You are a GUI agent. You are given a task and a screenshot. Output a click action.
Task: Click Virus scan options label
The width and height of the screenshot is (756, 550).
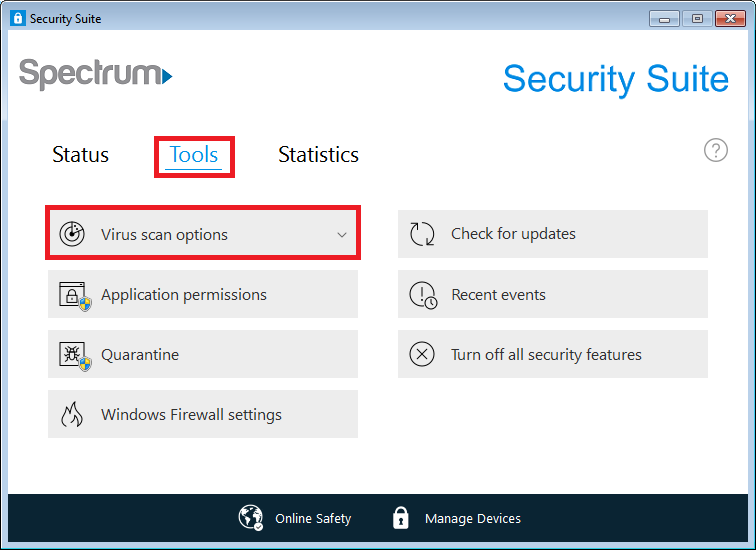click(164, 235)
